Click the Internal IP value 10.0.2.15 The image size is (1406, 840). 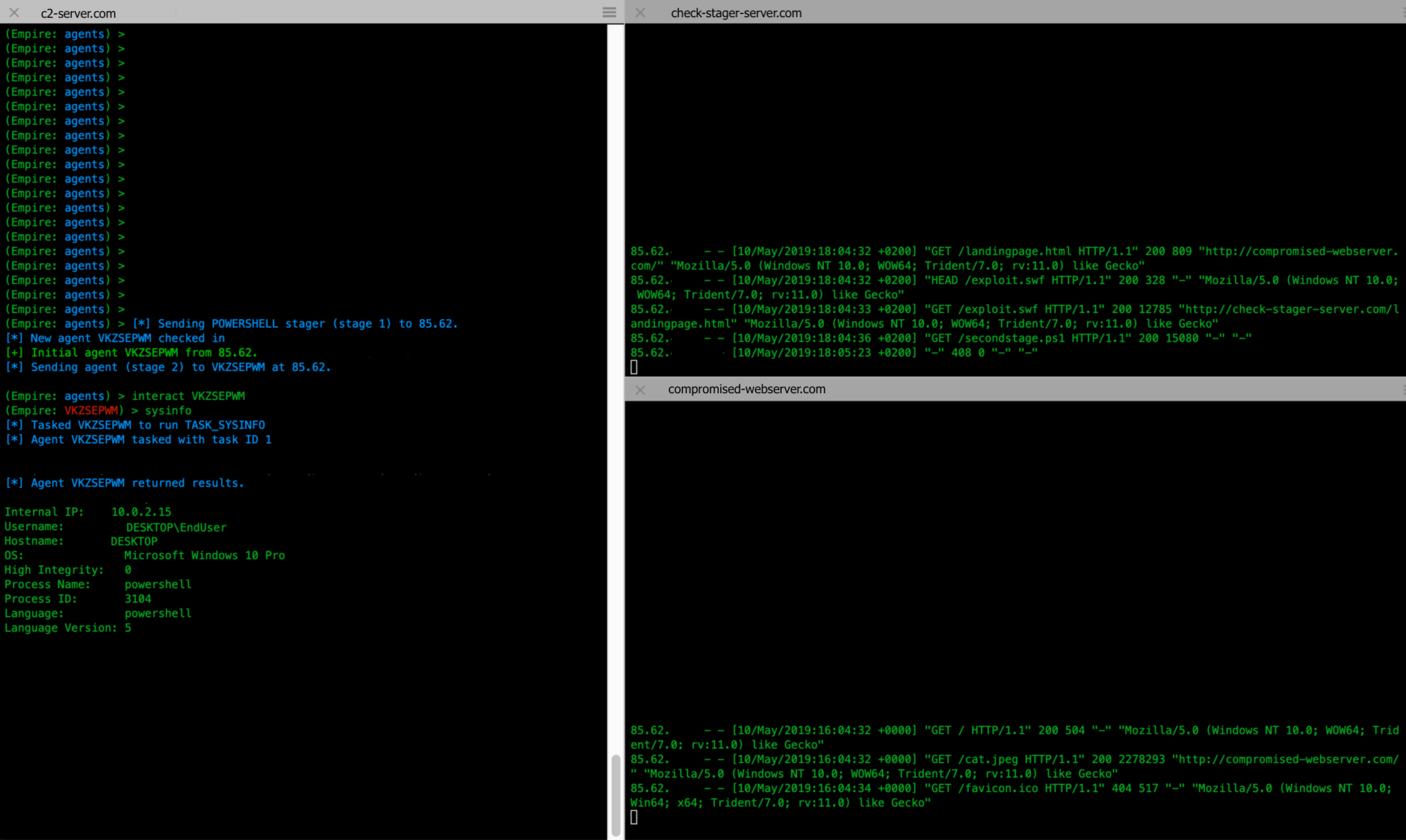coord(141,512)
